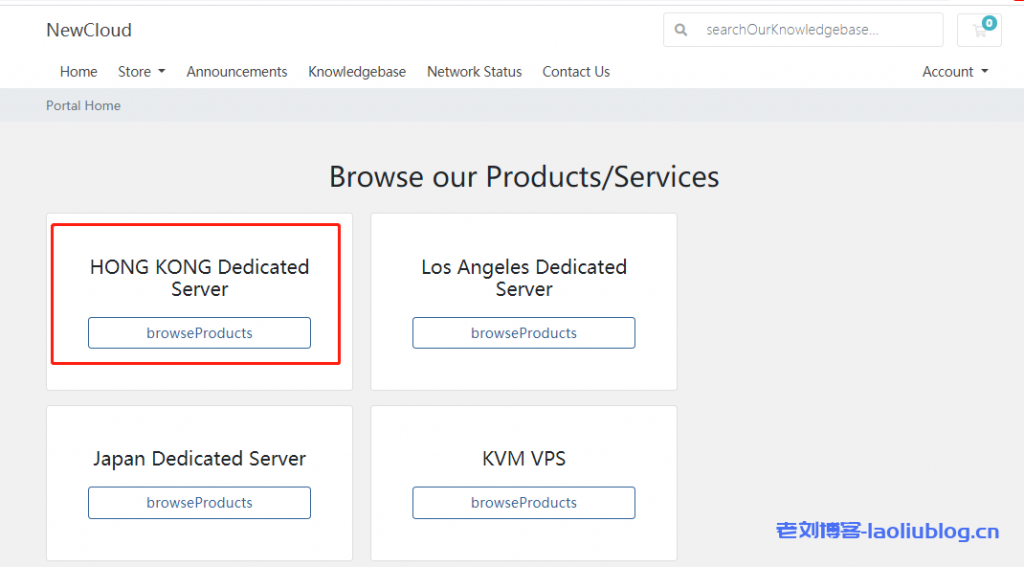Expand the Store dropdown menu
1024x567 pixels.
click(141, 72)
